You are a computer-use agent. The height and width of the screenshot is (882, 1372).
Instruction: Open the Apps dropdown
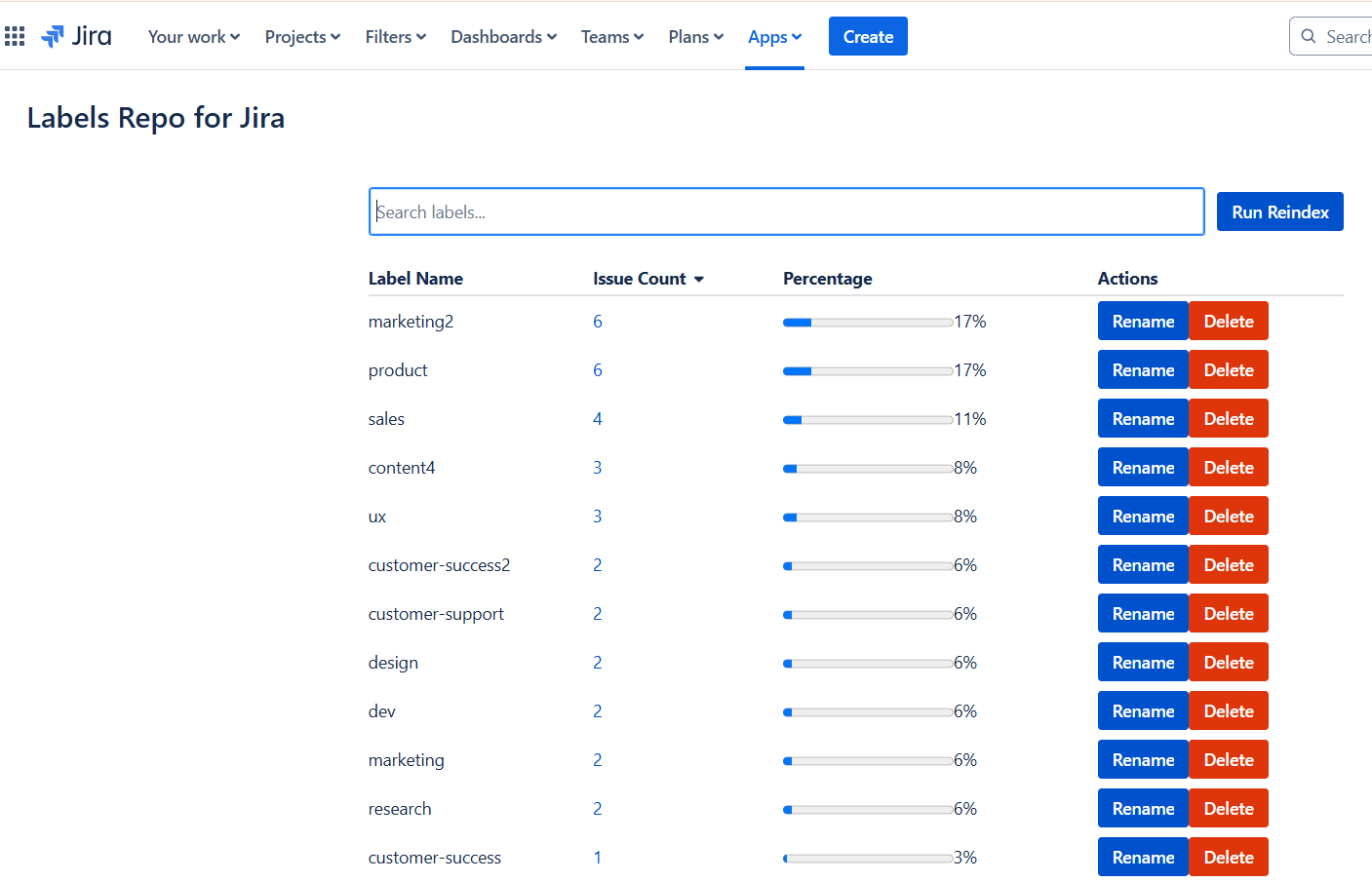coord(774,37)
